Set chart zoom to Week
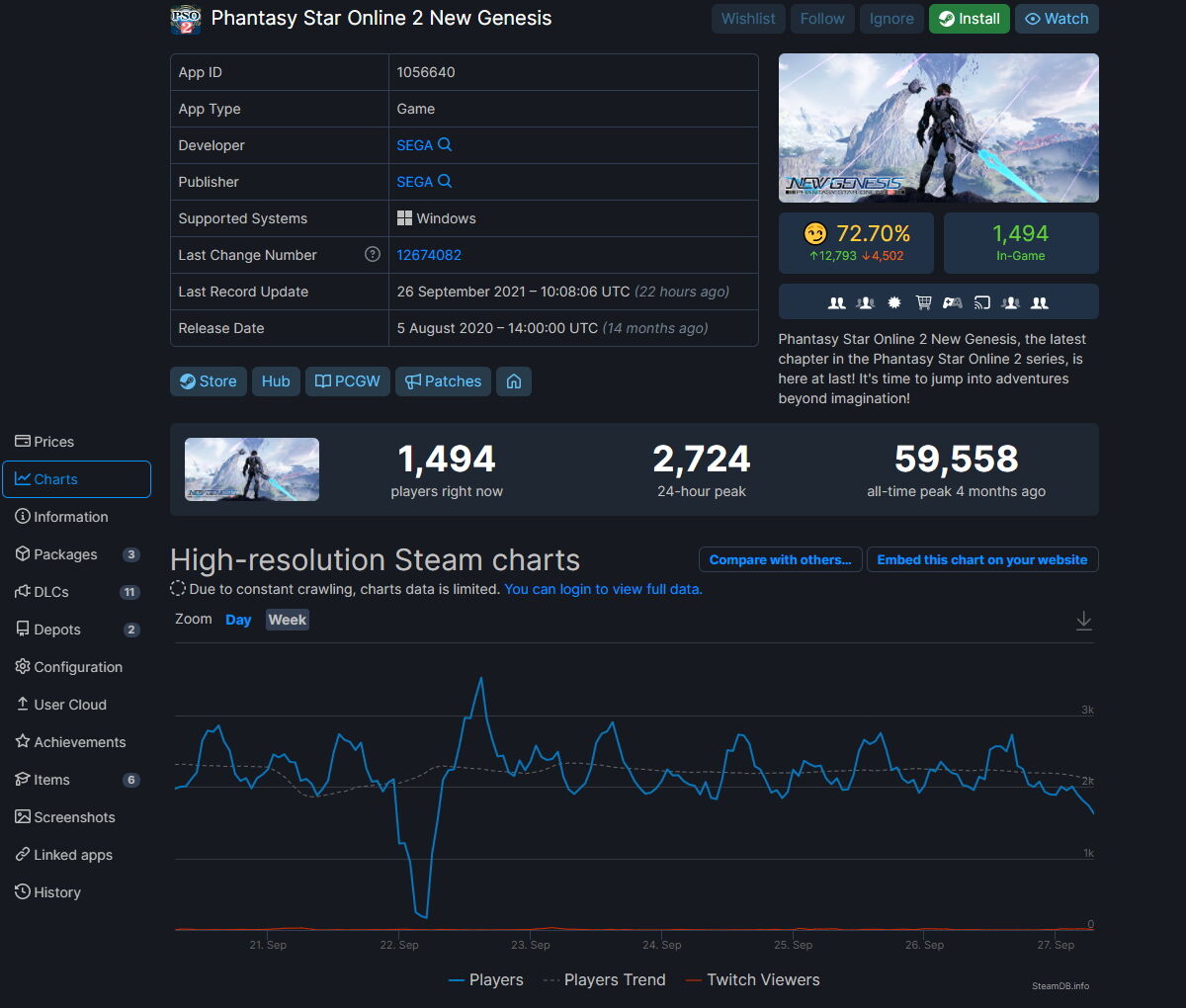Viewport: 1186px width, 1008px height. tap(288, 620)
